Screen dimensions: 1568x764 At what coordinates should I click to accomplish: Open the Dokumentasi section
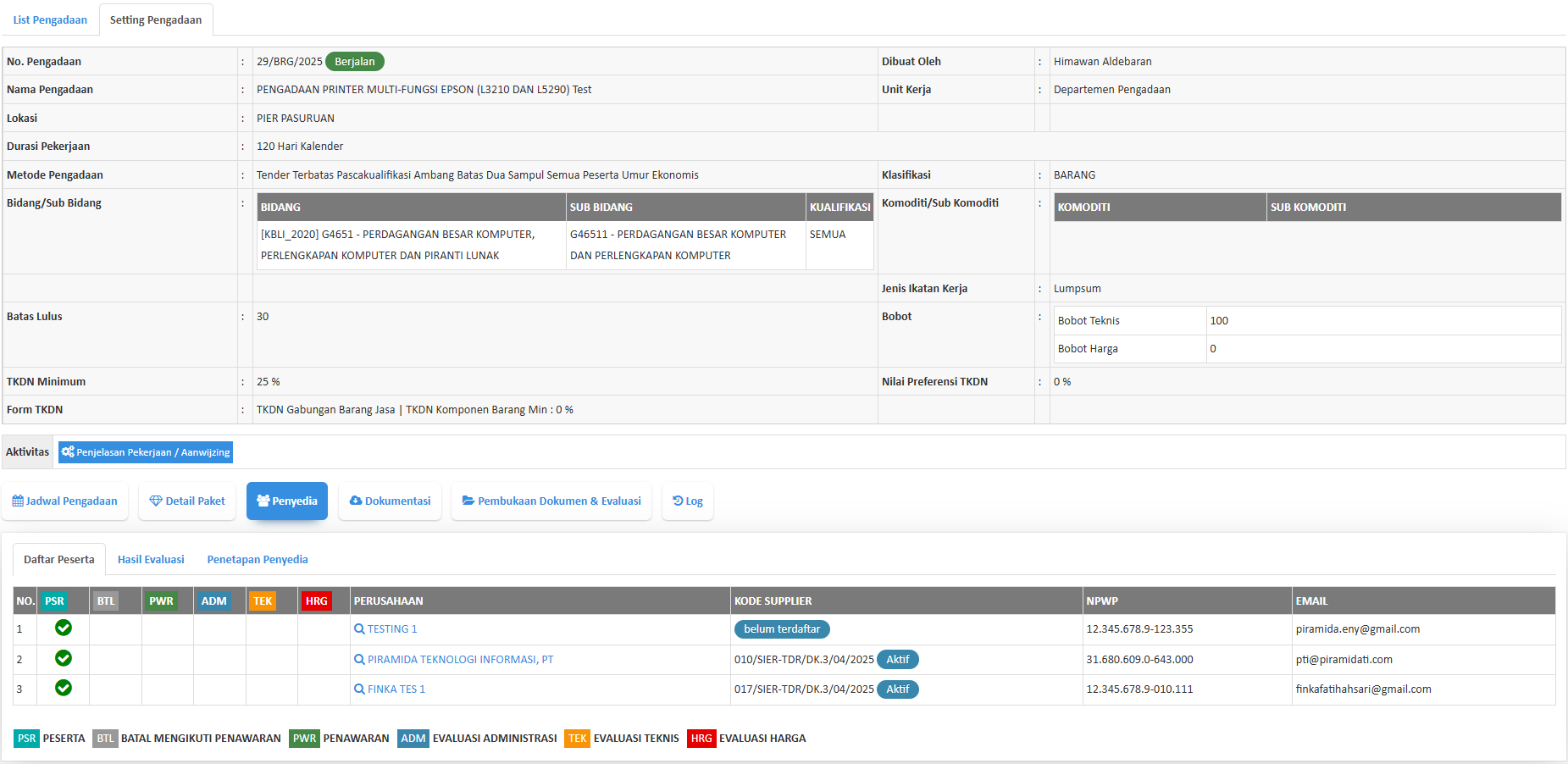pos(390,501)
